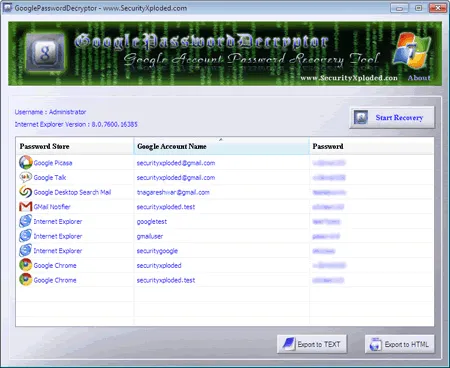Image resolution: width=450 pixels, height=368 pixels.
Task: Select Internet Explorer label in googletest row
Action: [x=58, y=222]
